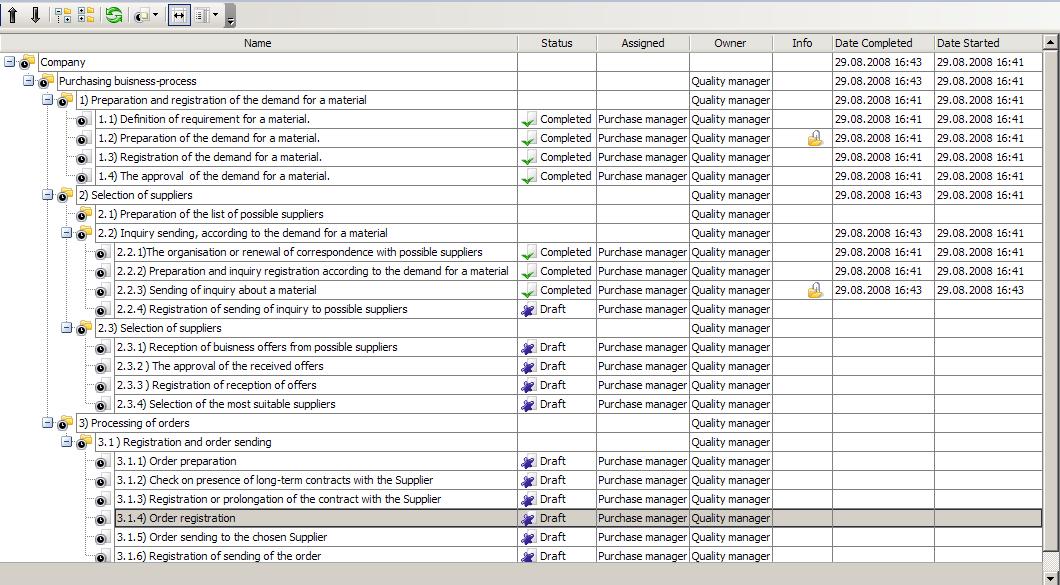Click the column chooser toolbar icon
Image resolution: width=1060 pixels, height=585 pixels.
click(x=203, y=15)
